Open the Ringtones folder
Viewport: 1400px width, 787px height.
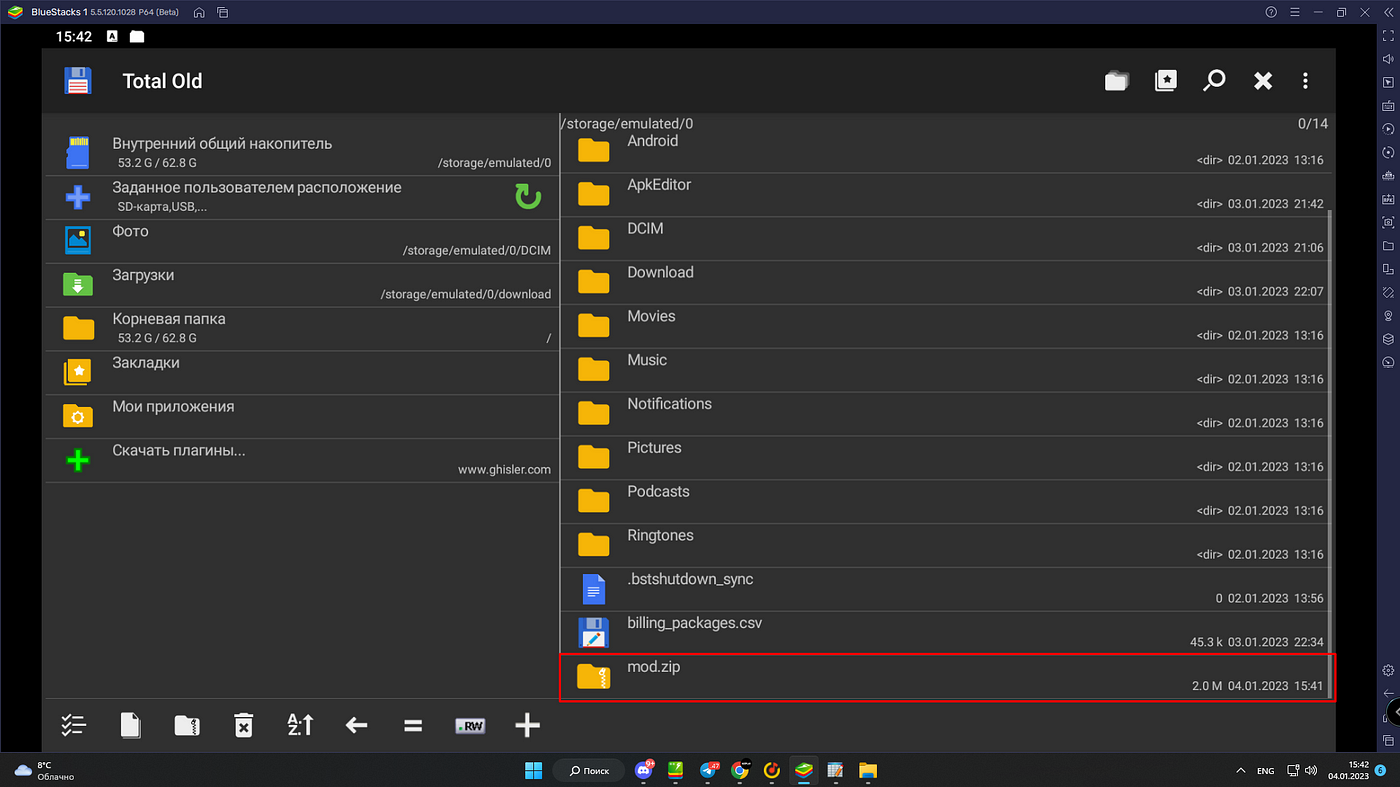click(945, 546)
